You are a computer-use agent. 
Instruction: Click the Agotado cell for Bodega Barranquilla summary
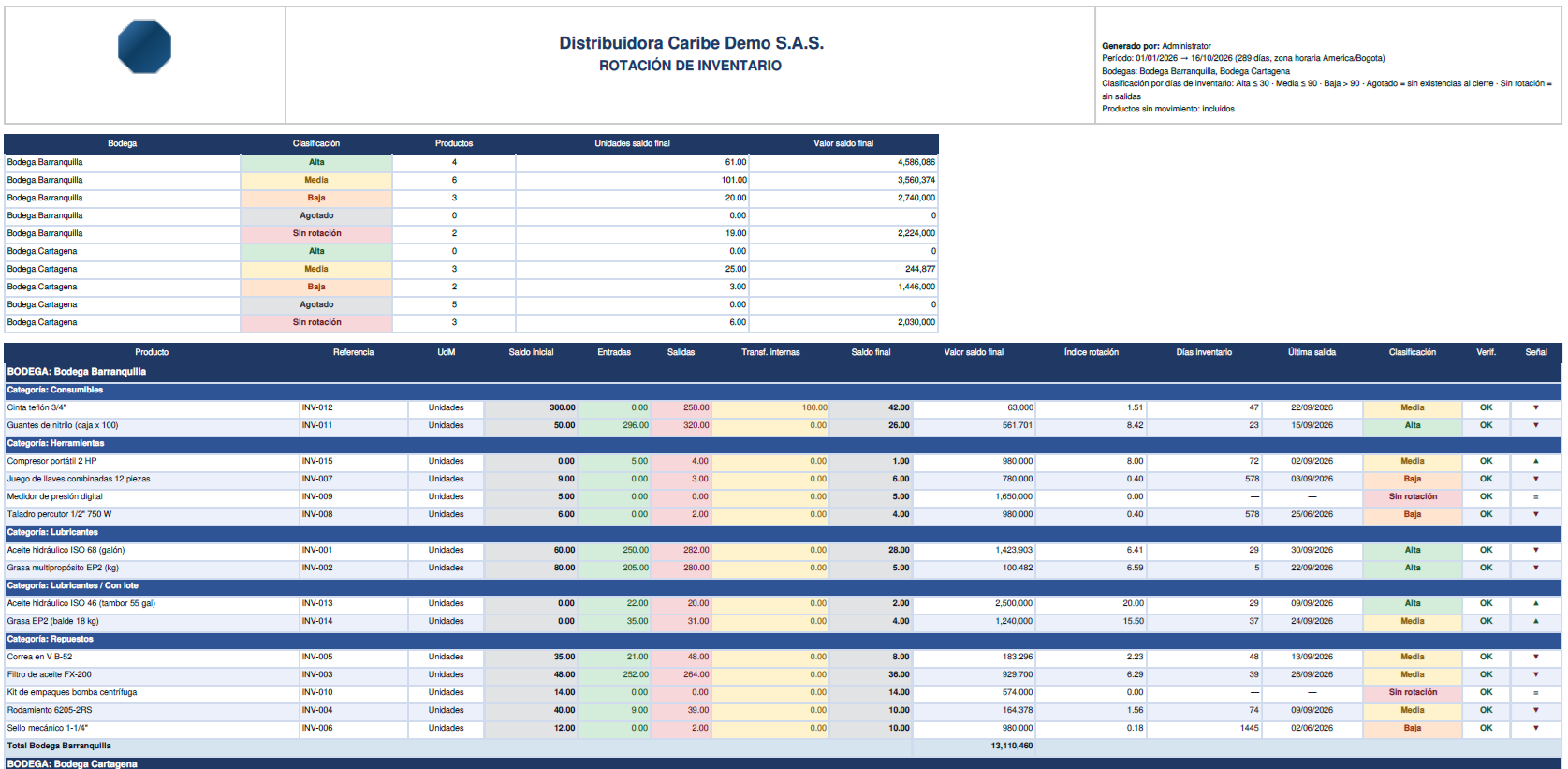(316, 215)
